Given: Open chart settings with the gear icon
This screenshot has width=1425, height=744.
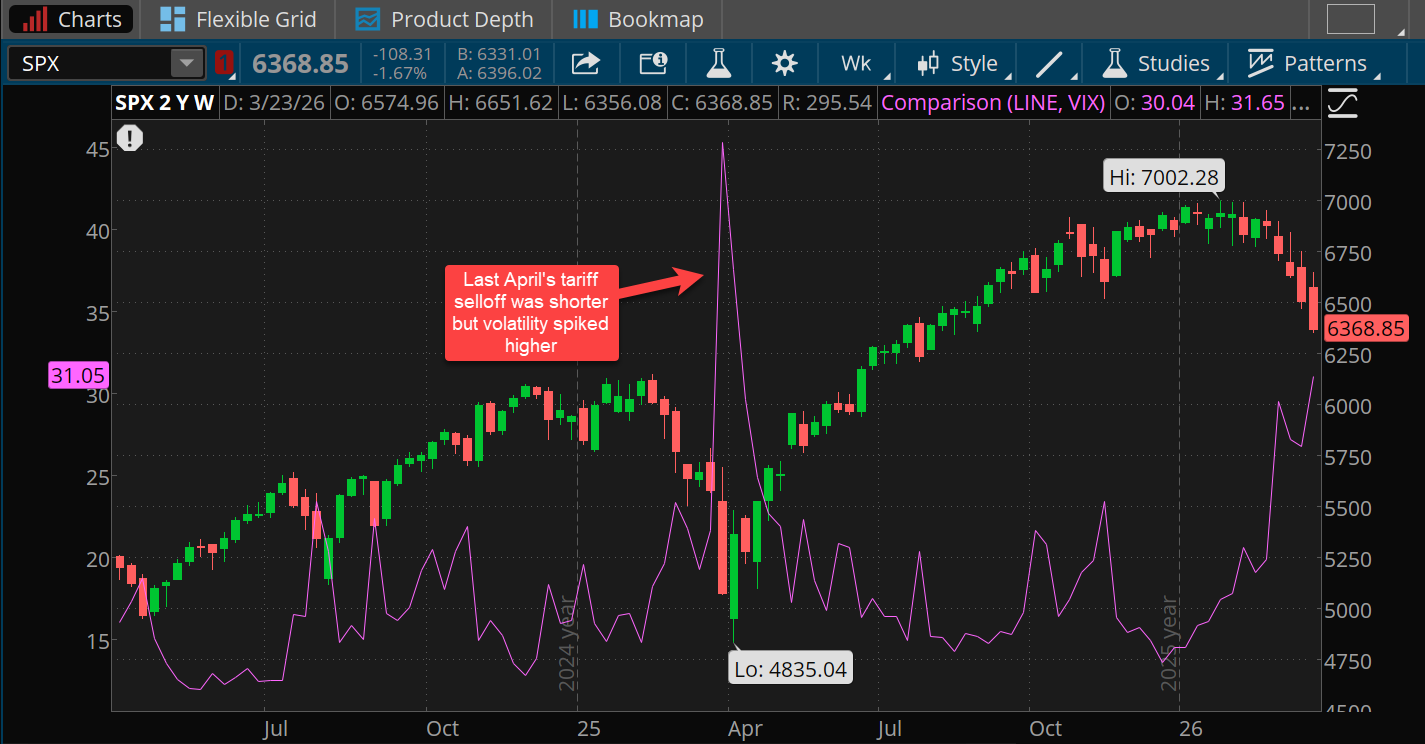Looking at the screenshot, I should point(784,62).
